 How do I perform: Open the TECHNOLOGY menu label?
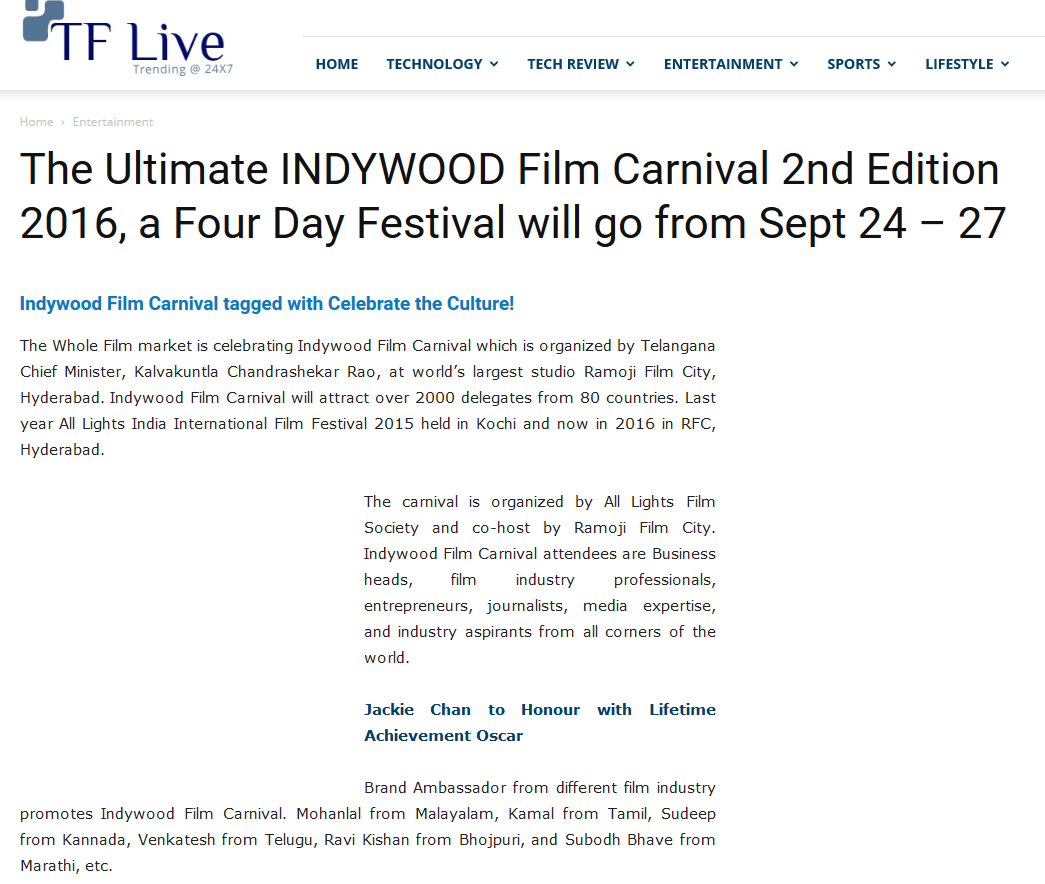(x=434, y=64)
